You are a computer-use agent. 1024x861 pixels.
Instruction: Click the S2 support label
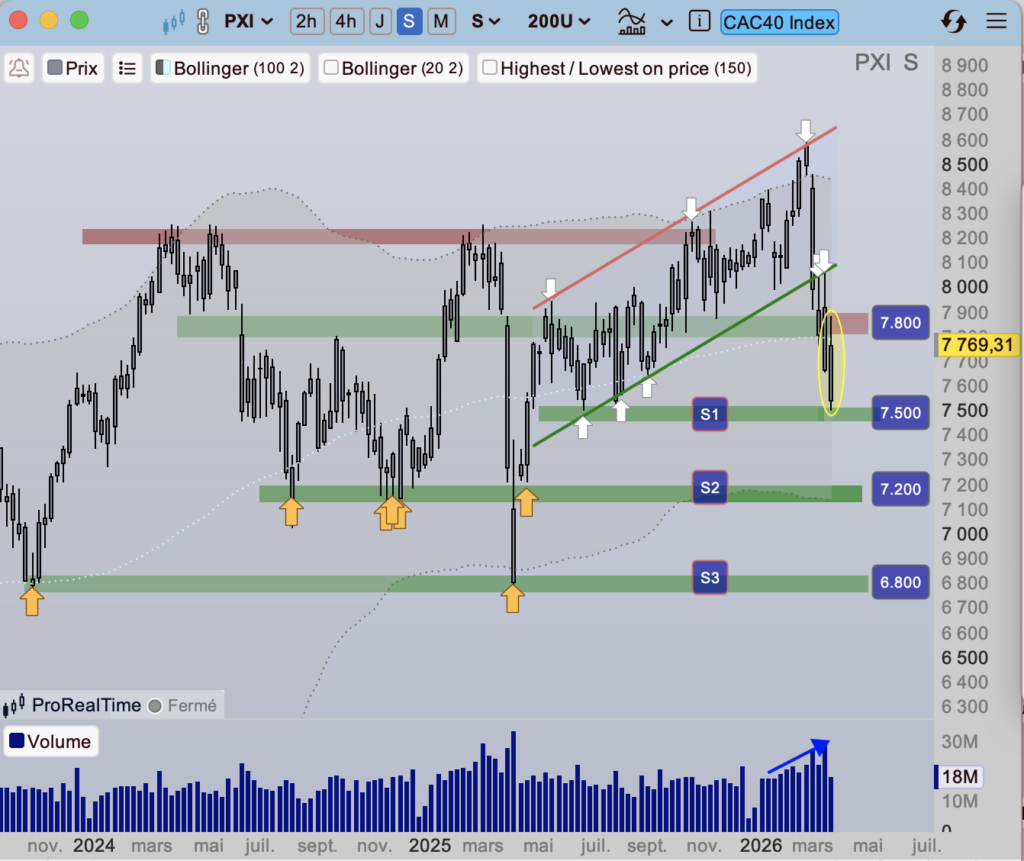(710, 488)
